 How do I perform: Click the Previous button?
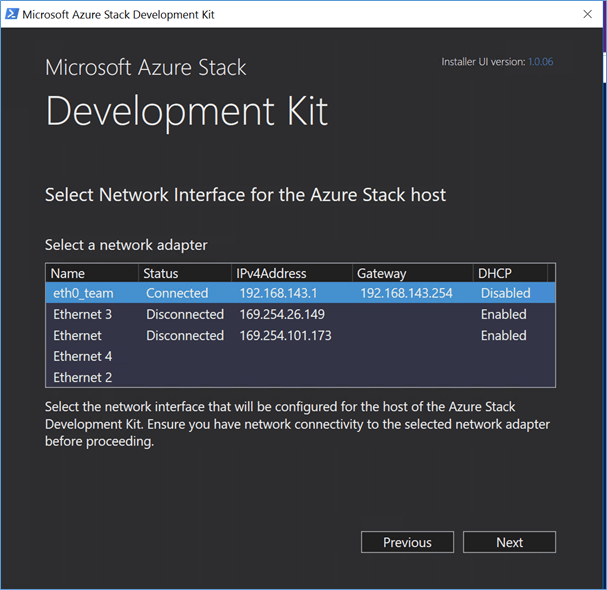click(x=407, y=542)
